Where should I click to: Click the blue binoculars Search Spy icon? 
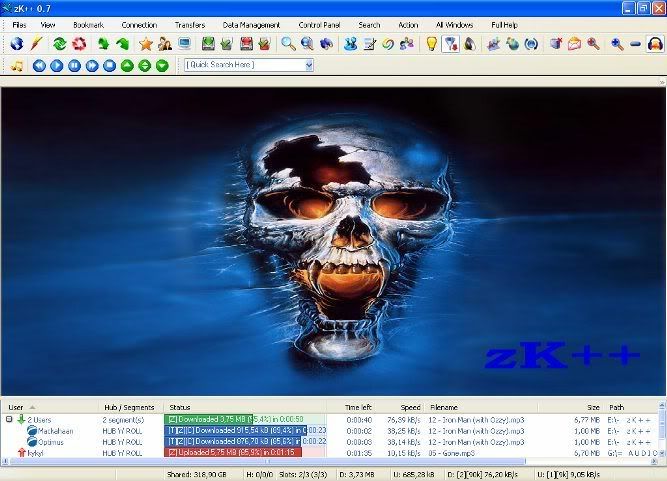click(326, 44)
